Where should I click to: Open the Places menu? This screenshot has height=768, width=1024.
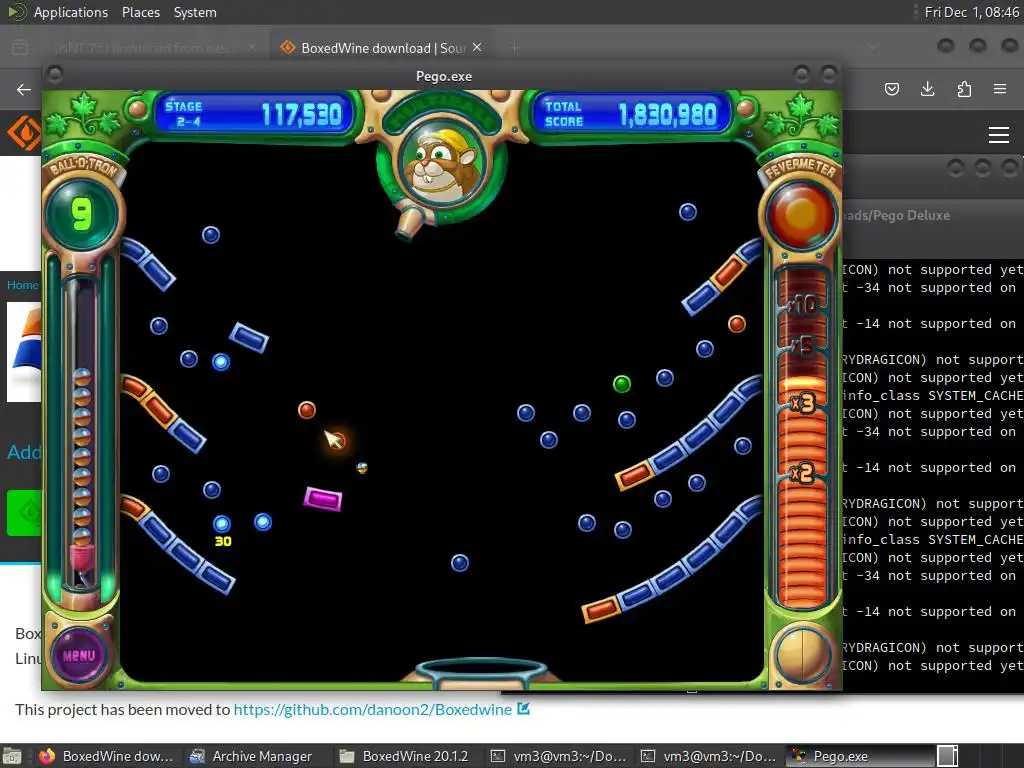click(x=140, y=12)
